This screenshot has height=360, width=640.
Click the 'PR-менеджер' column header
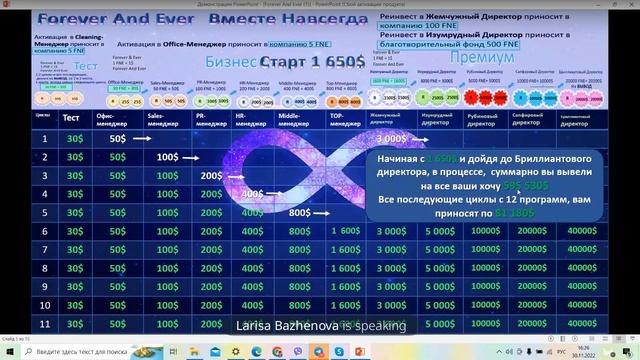pyautogui.click(x=211, y=120)
